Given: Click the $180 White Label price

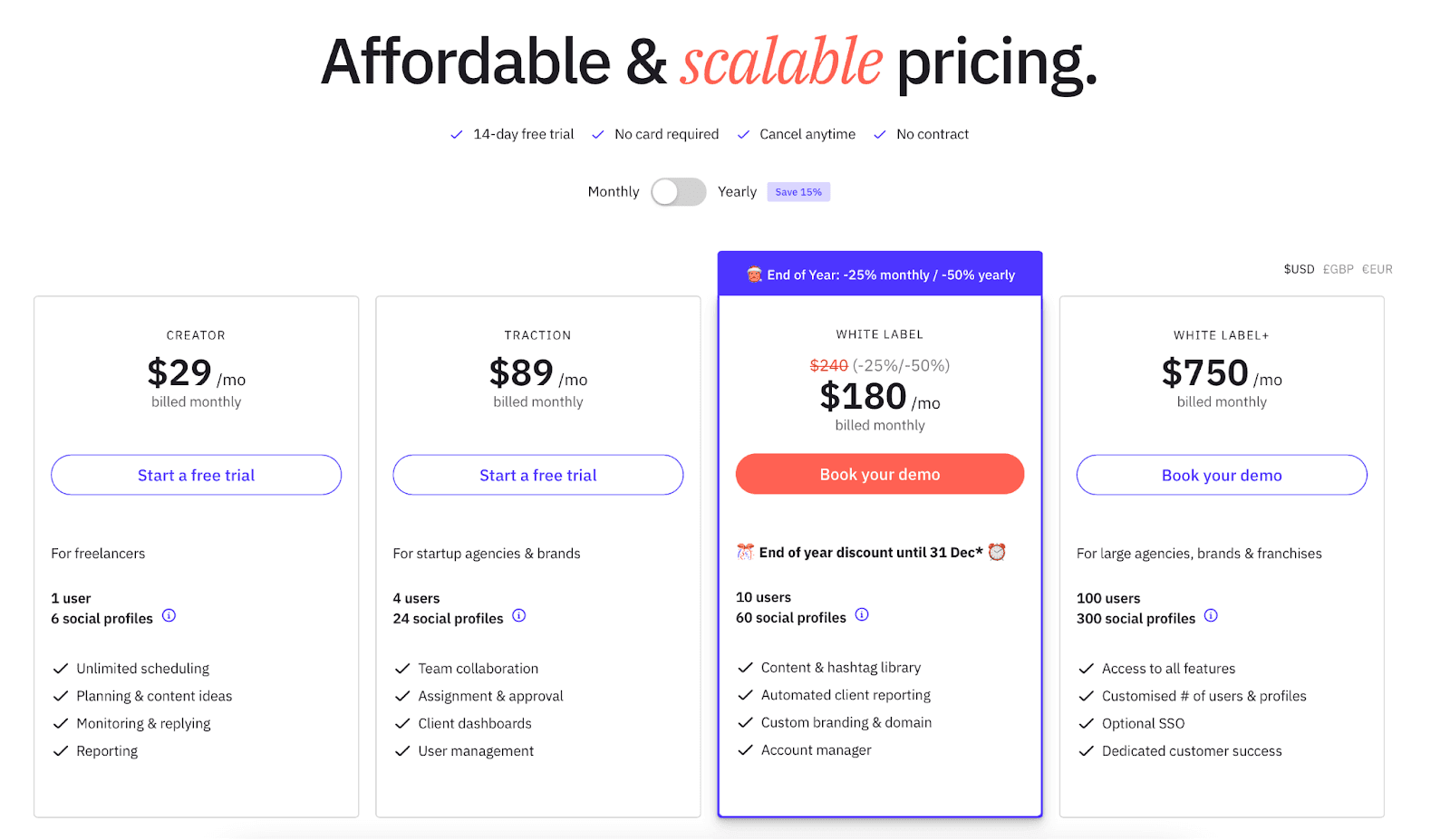Looking at the screenshot, I should pyautogui.click(x=864, y=397).
